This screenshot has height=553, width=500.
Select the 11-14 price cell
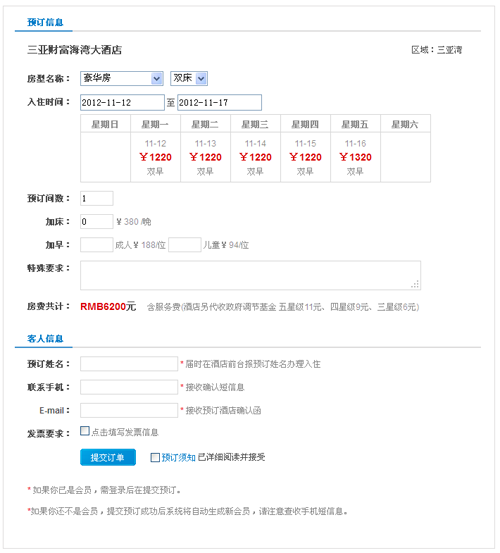[256, 157]
